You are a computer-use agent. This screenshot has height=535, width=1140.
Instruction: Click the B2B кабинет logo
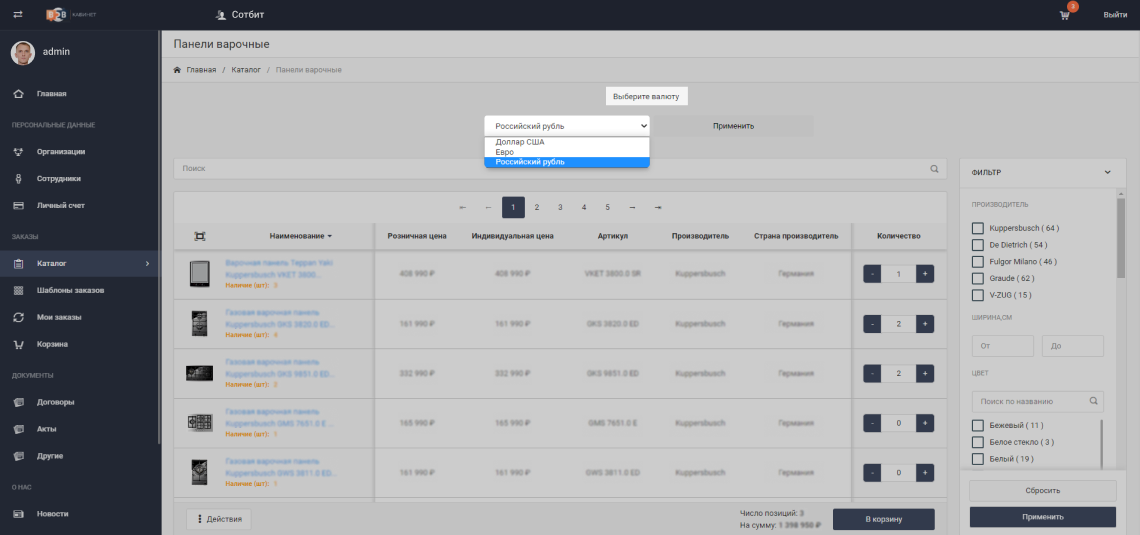click(x=71, y=15)
